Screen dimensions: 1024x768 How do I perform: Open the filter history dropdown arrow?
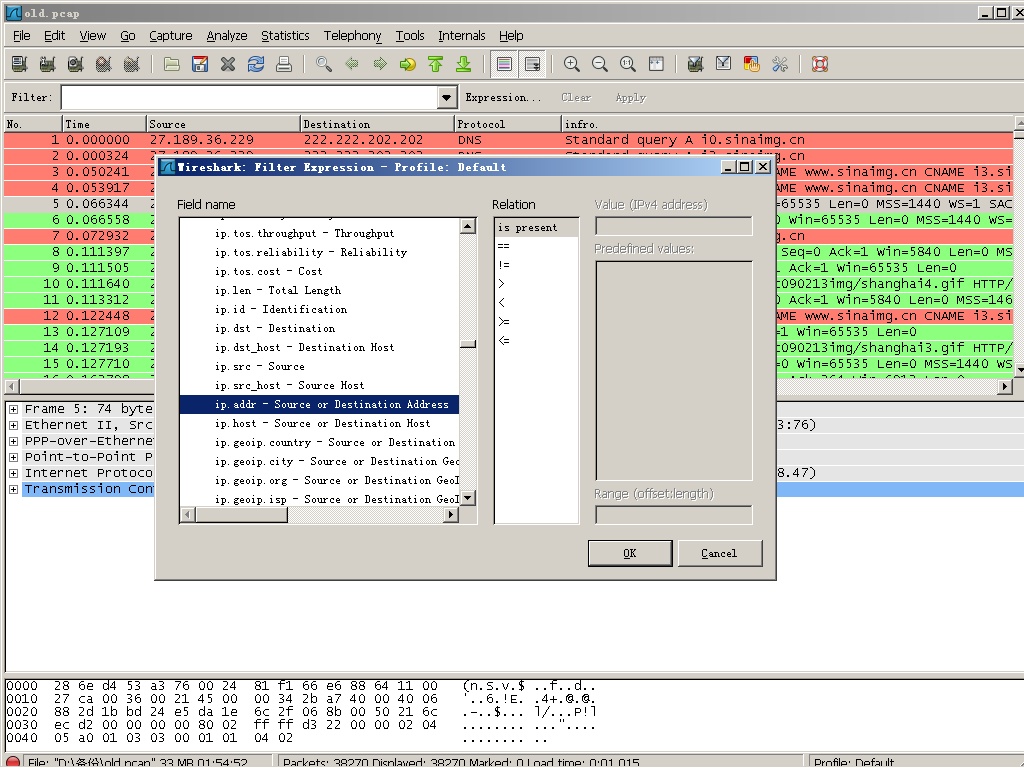pos(446,97)
